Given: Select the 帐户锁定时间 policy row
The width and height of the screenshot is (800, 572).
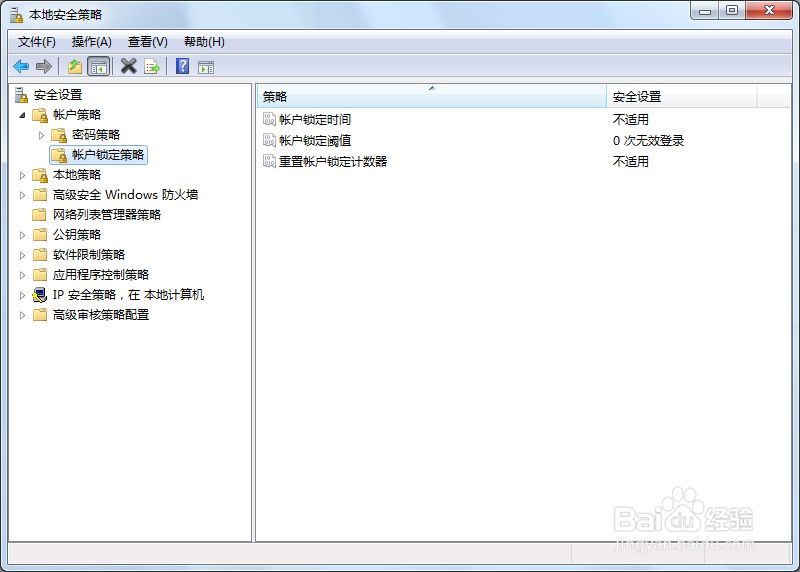Looking at the screenshot, I should pos(524,119).
